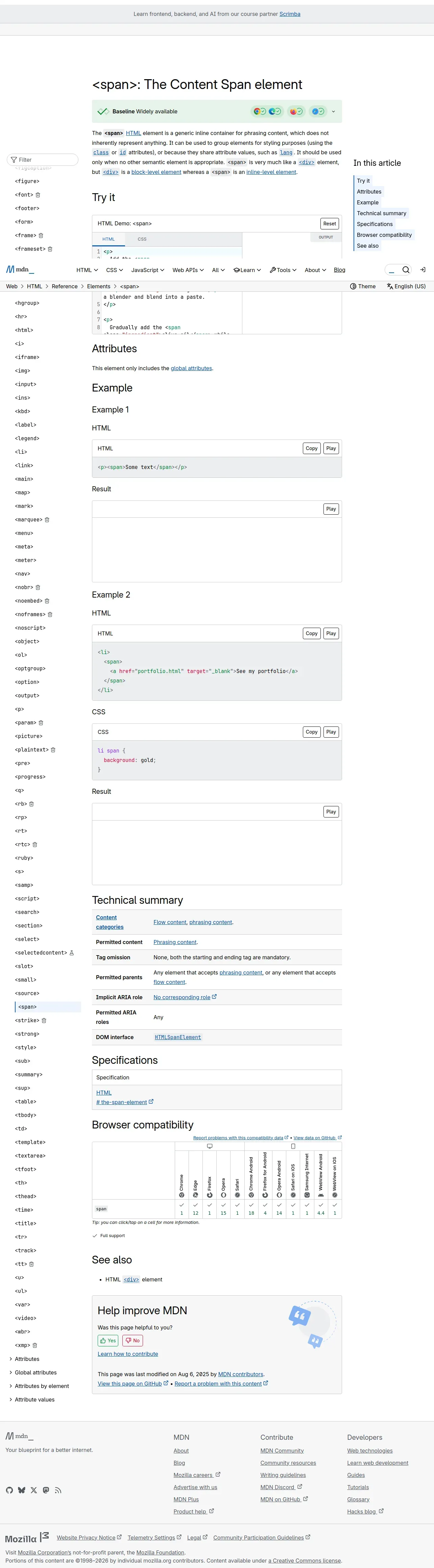This screenshot has height=1568, width=434.
Task: Open MDN GitHub icon in footer
Action: tap(9, 1490)
